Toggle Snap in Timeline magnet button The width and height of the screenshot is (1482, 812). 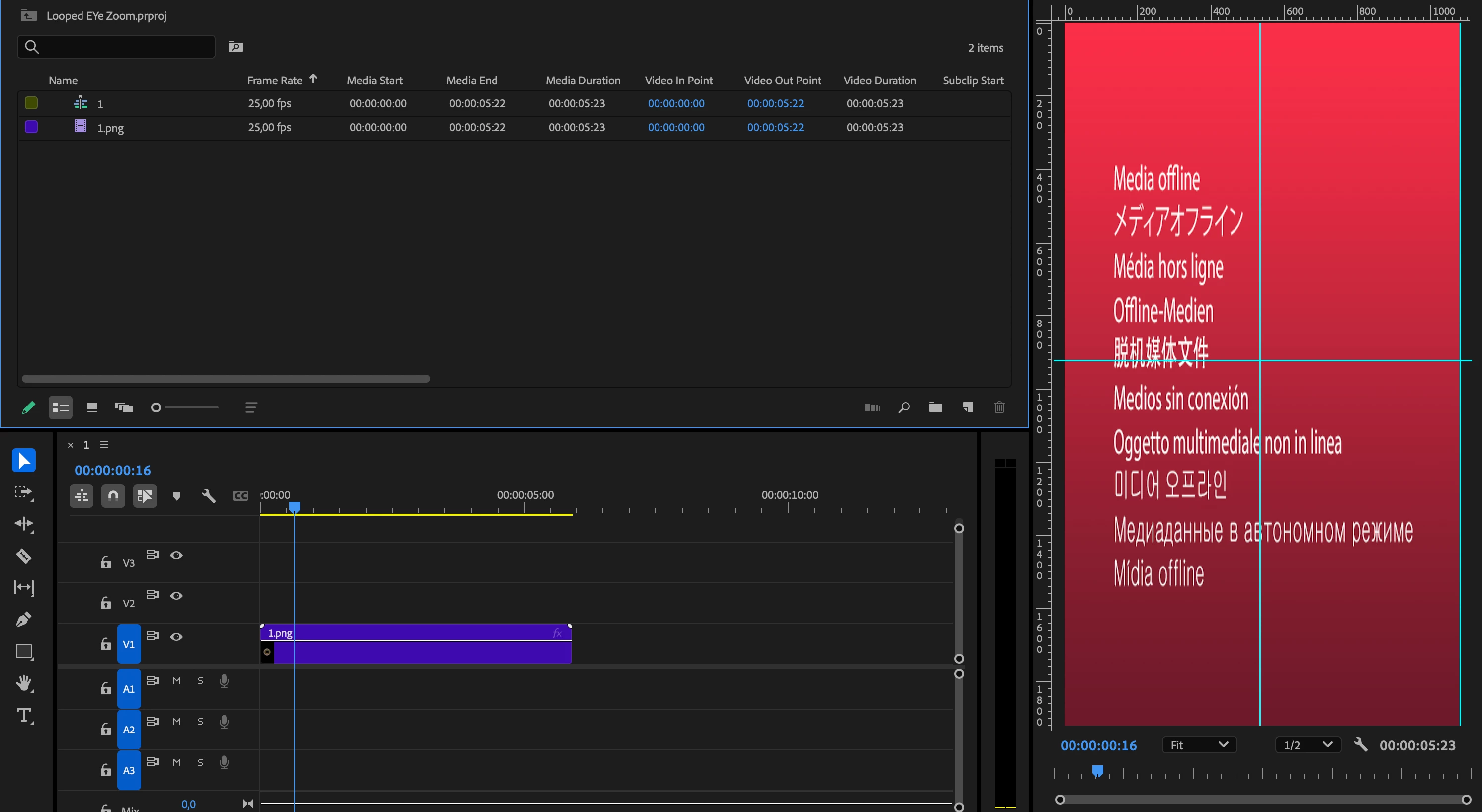pos(113,496)
